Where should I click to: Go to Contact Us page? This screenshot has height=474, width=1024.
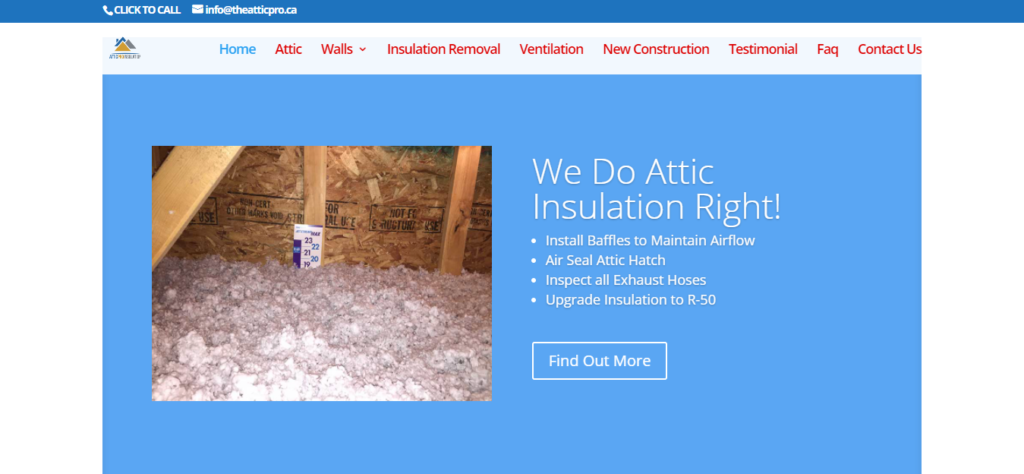[889, 50]
